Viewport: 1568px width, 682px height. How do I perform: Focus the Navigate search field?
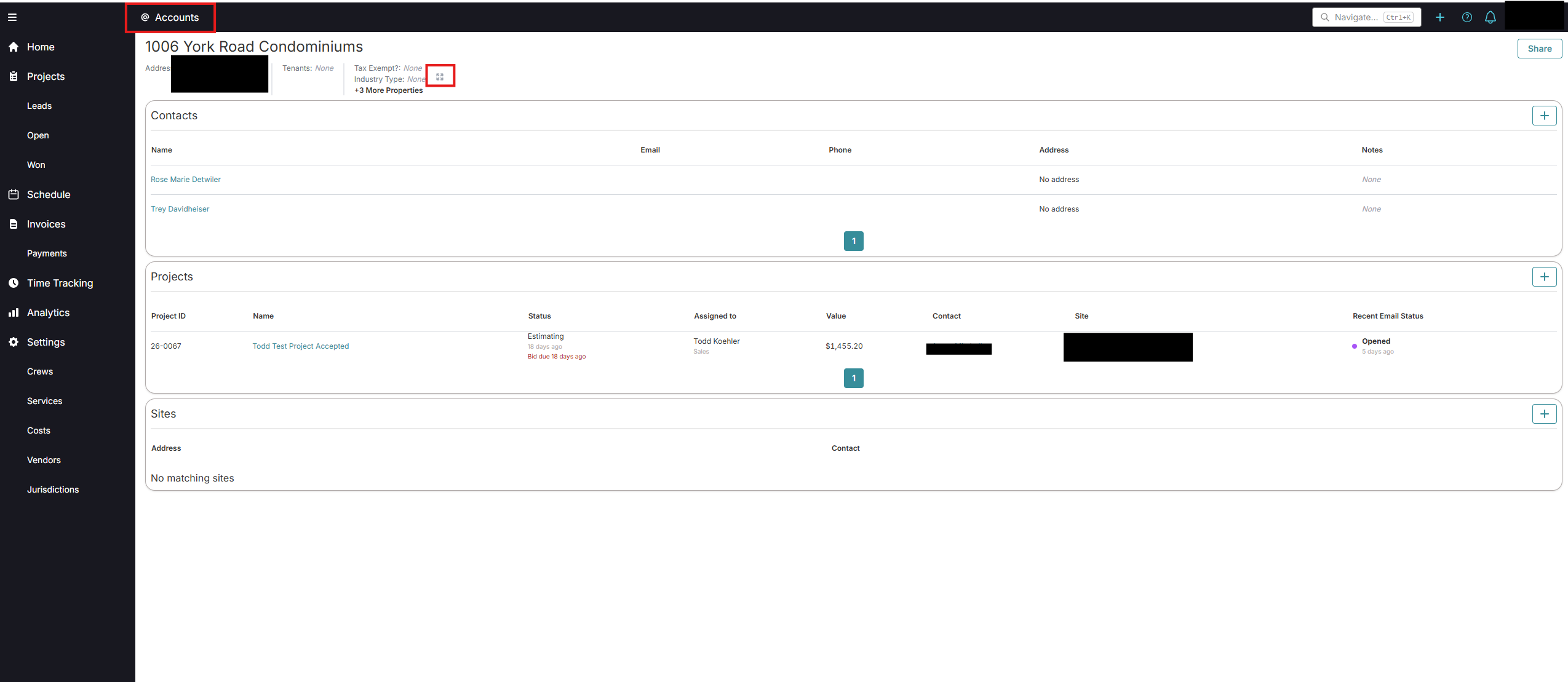1367,17
